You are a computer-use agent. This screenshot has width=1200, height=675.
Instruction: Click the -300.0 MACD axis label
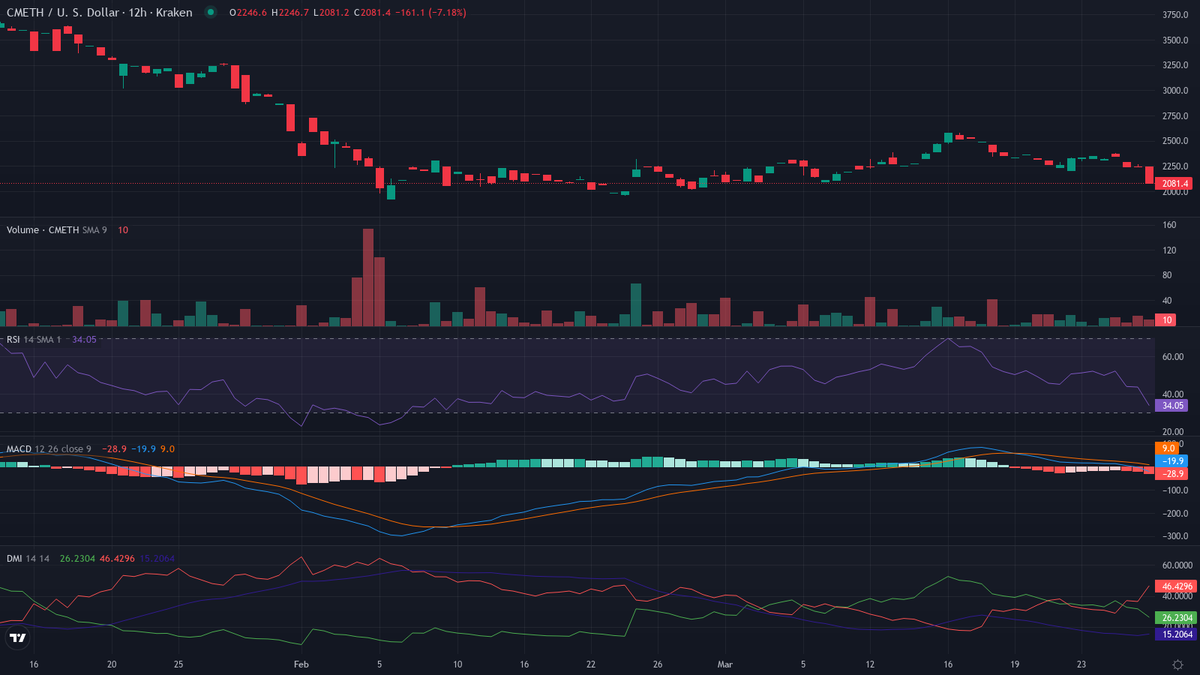pyautogui.click(x=1175, y=536)
